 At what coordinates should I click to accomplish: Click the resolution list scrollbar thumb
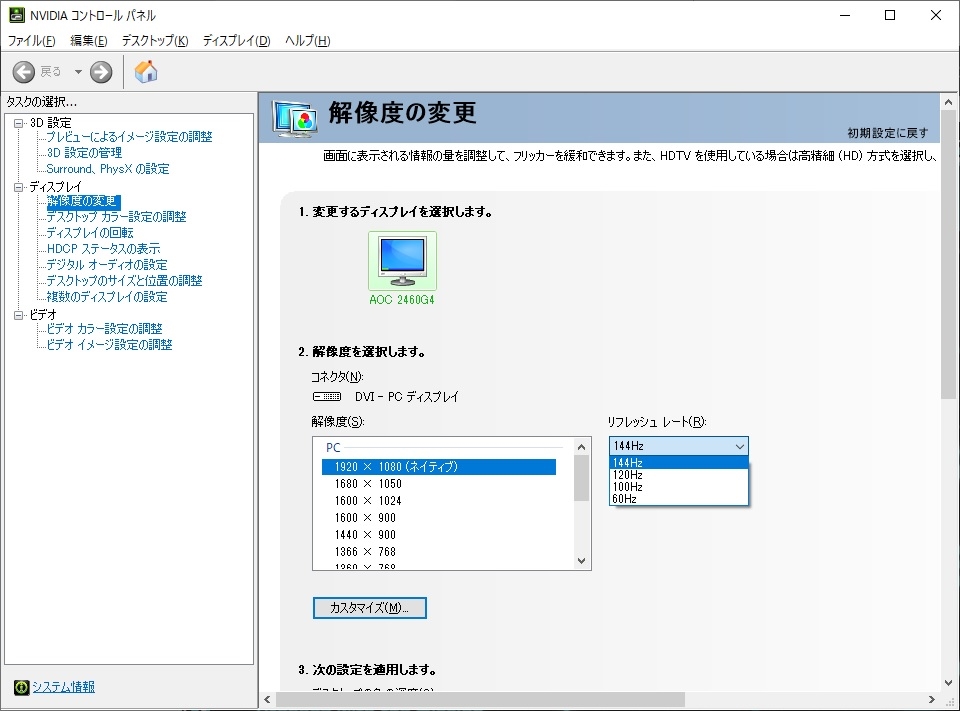coord(582,478)
